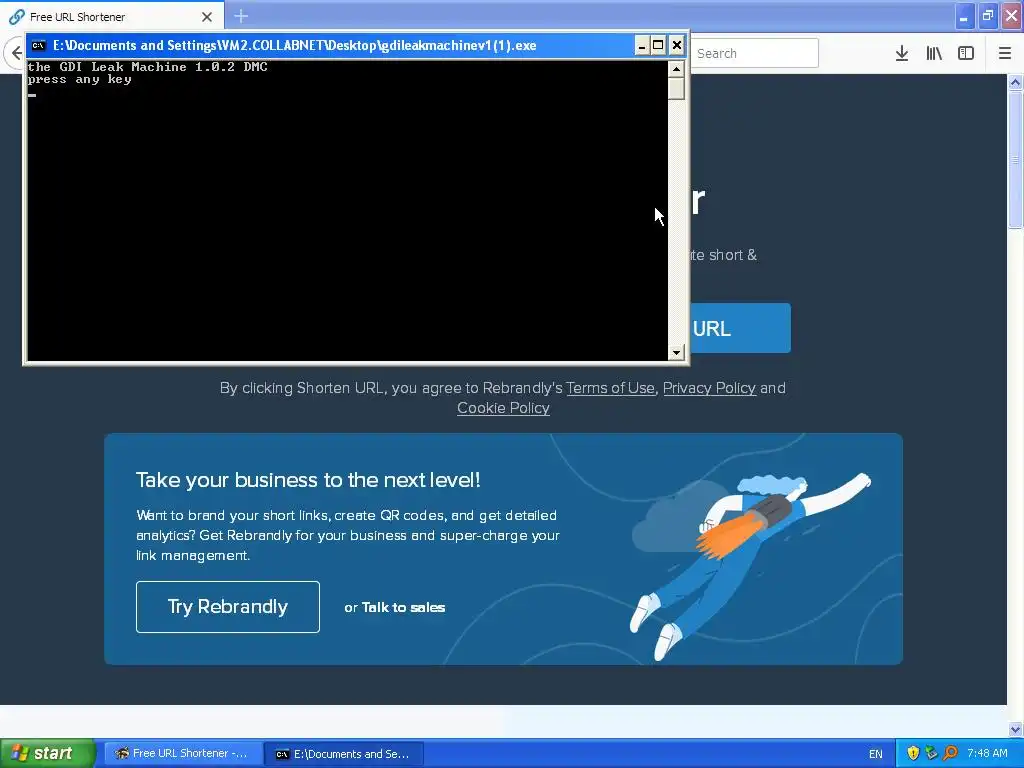This screenshot has width=1024, height=768.
Task: Click console window system menu icon
Action: point(39,45)
